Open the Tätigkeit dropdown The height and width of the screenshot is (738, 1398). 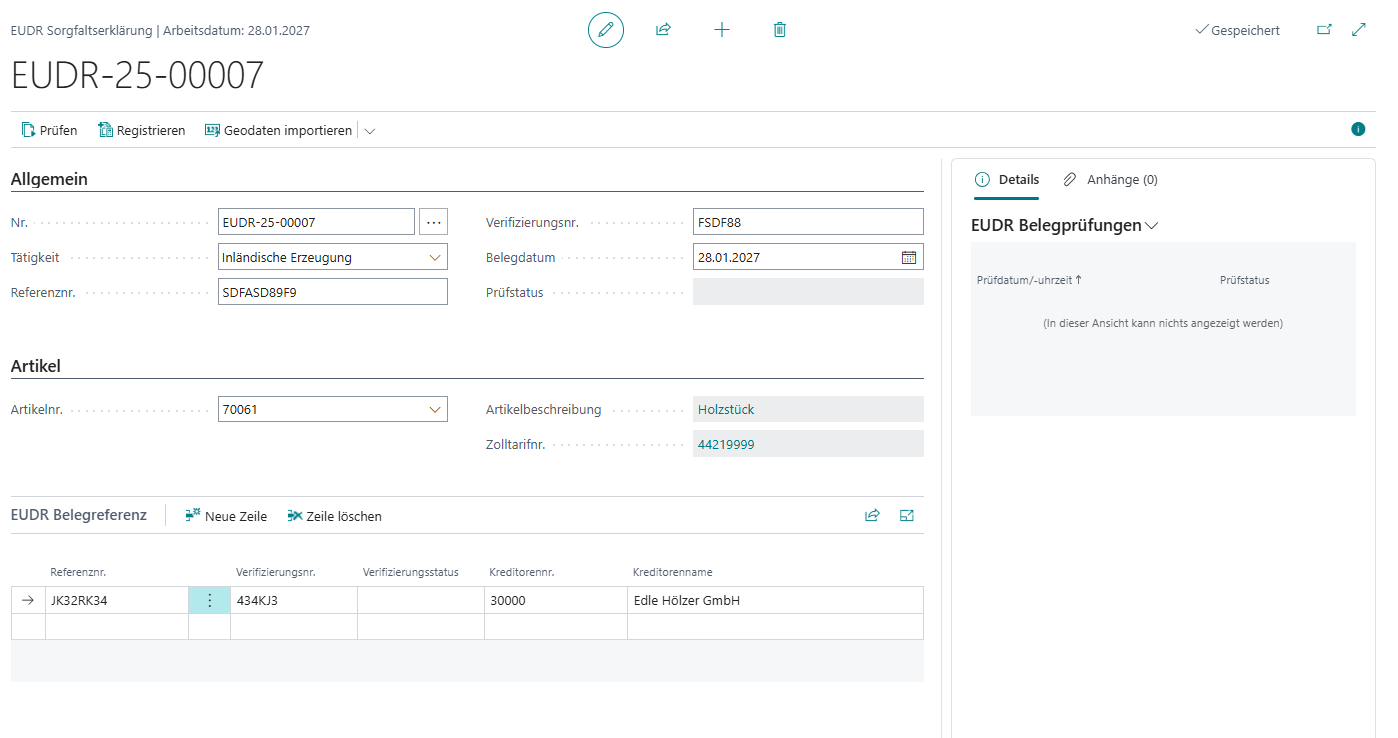pyautogui.click(x=435, y=257)
